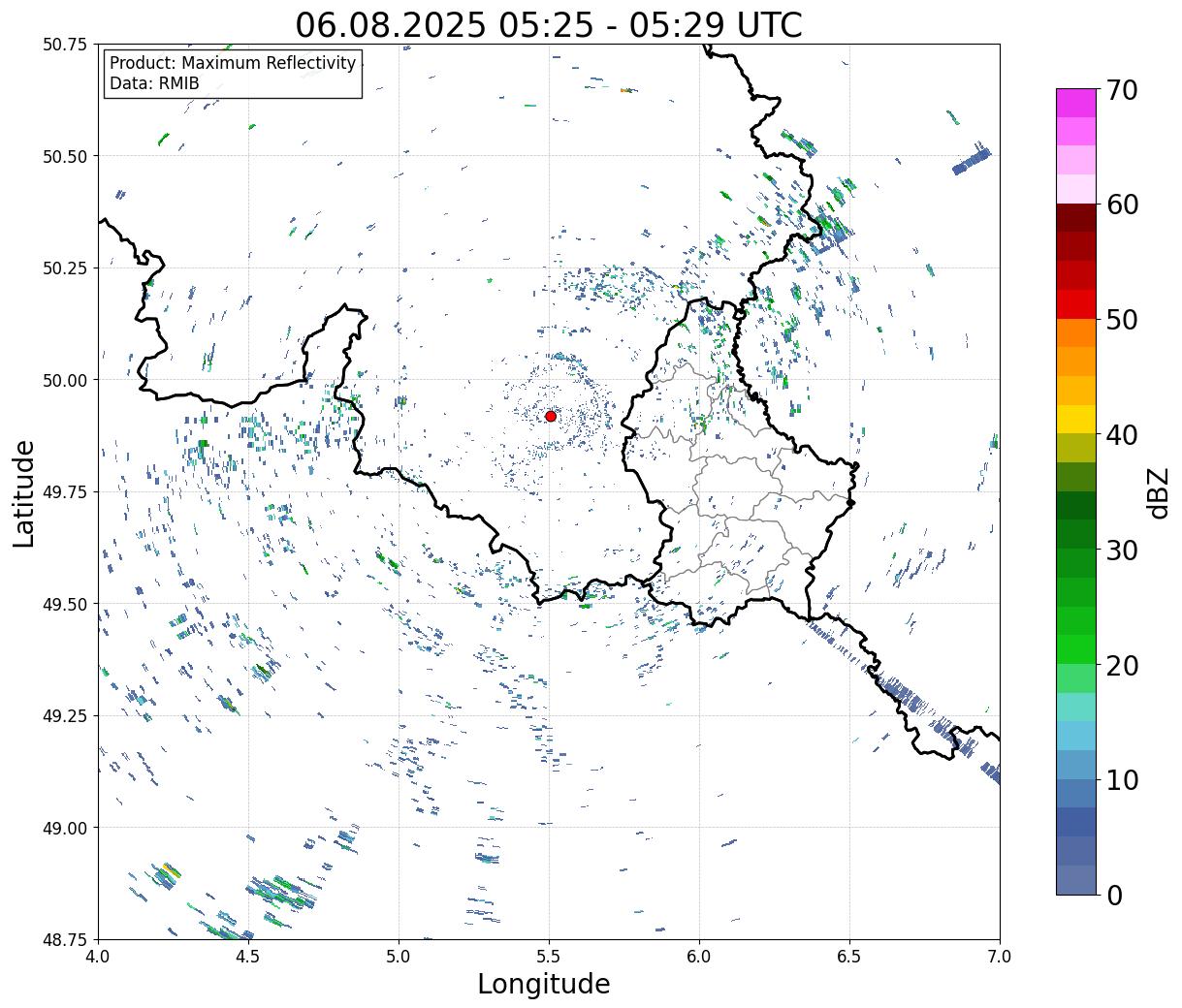Image resolution: width=1182 pixels, height=1008 pixels.
Task: Click the latitude tick label 50.25
Action: (65, 268)
